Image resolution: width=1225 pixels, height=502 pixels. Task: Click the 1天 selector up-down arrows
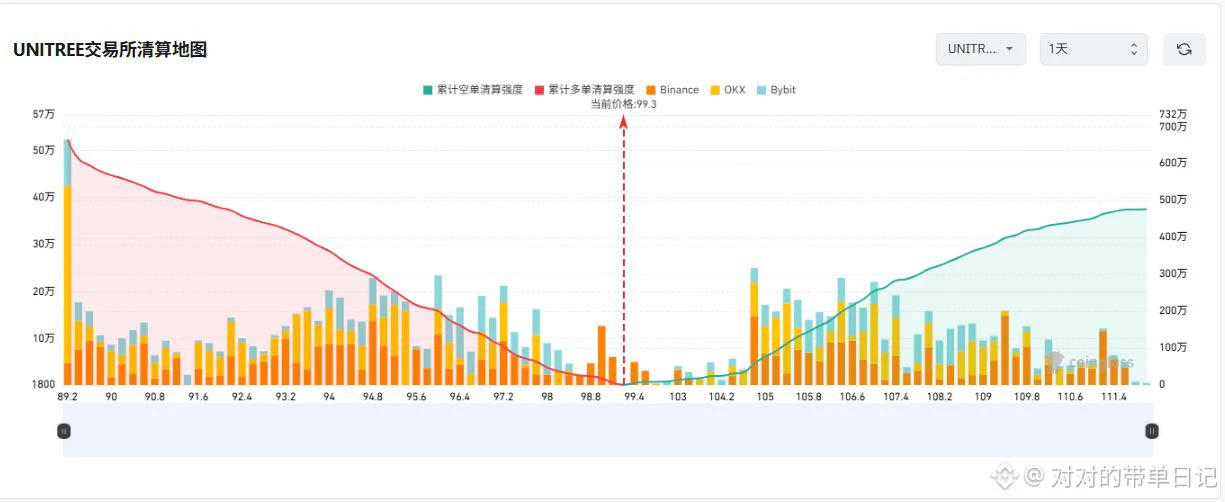(1133, 49)
